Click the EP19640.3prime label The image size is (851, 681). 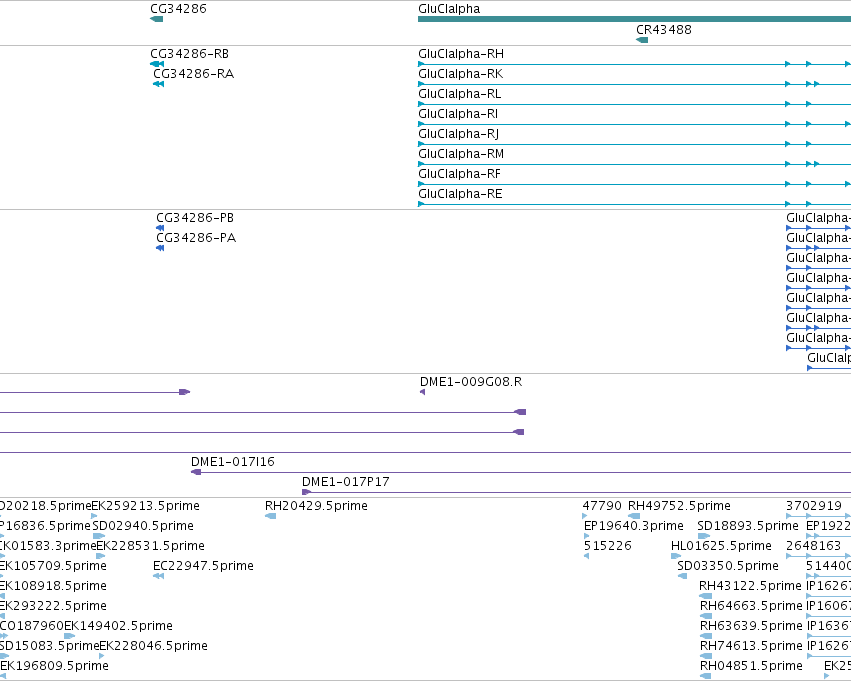pyautogui.click(x=633, y=526)
